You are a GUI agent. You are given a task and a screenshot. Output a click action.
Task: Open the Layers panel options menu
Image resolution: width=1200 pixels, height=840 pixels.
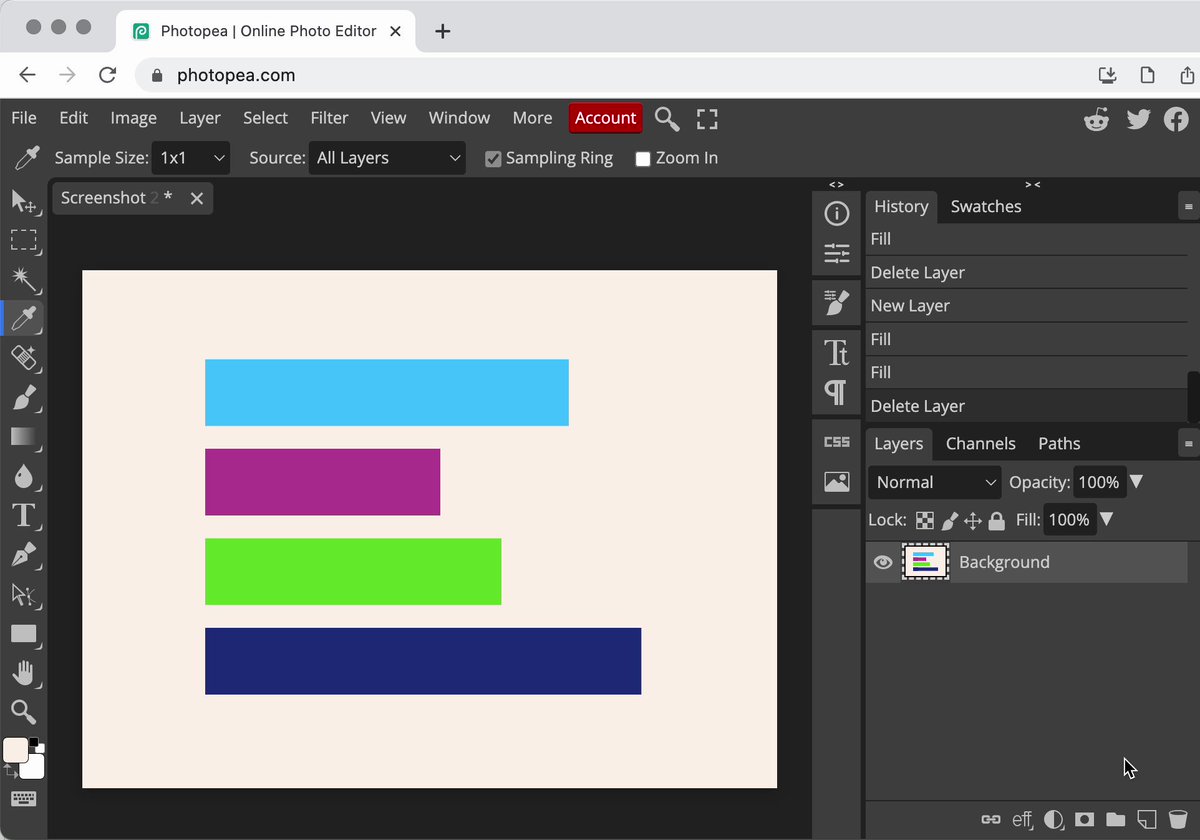click(x=1189, y=443)
